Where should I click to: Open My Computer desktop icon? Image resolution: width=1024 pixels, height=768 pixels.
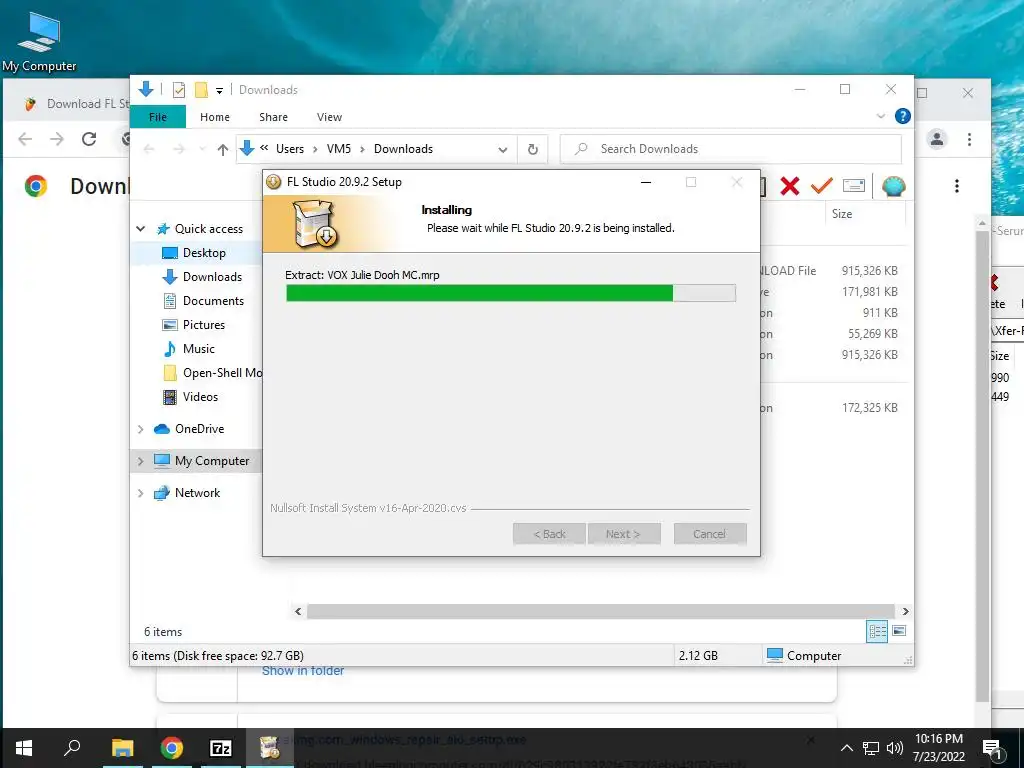tap(39, 40)
